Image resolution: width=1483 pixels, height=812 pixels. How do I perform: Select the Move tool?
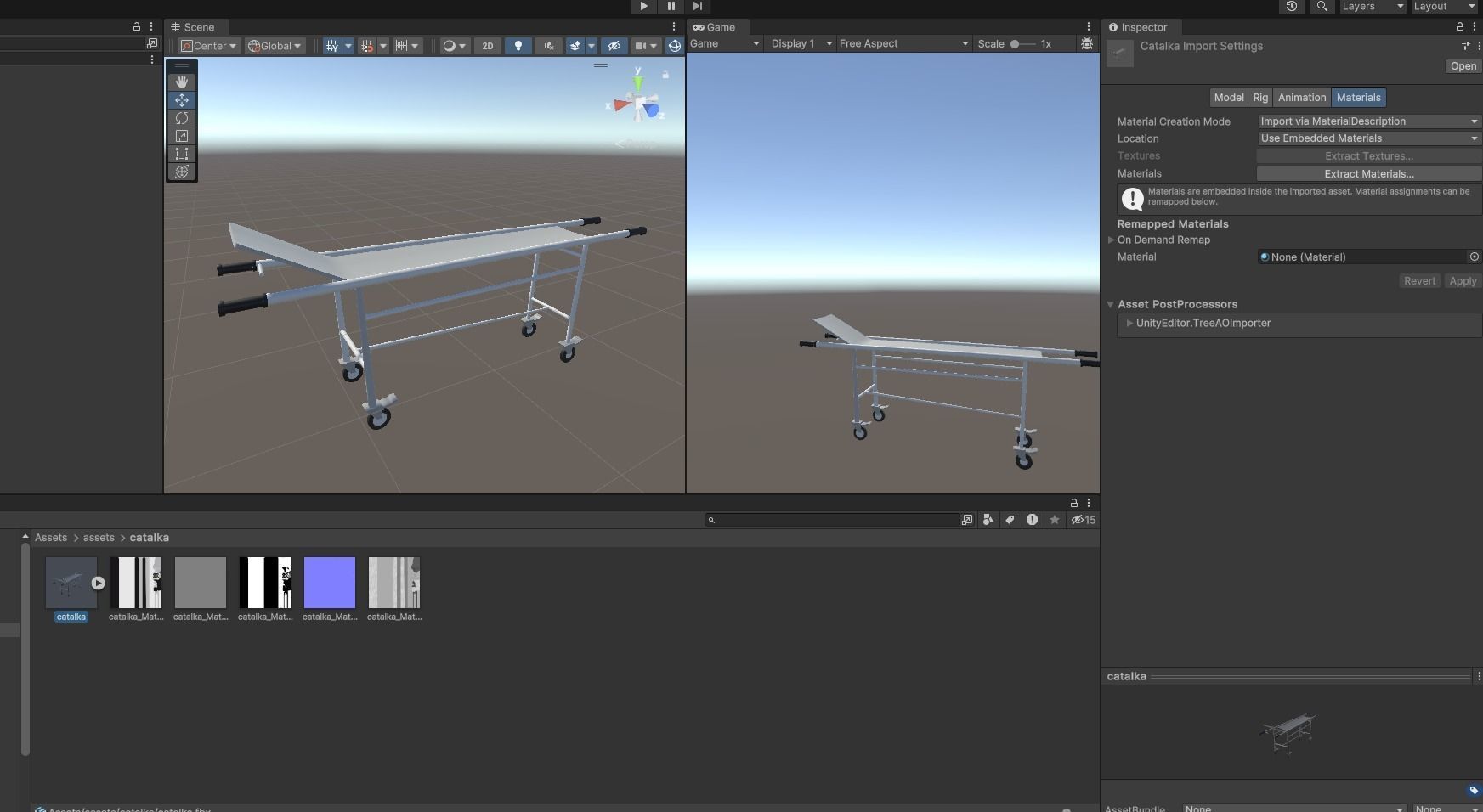click(x=181, y=100)
